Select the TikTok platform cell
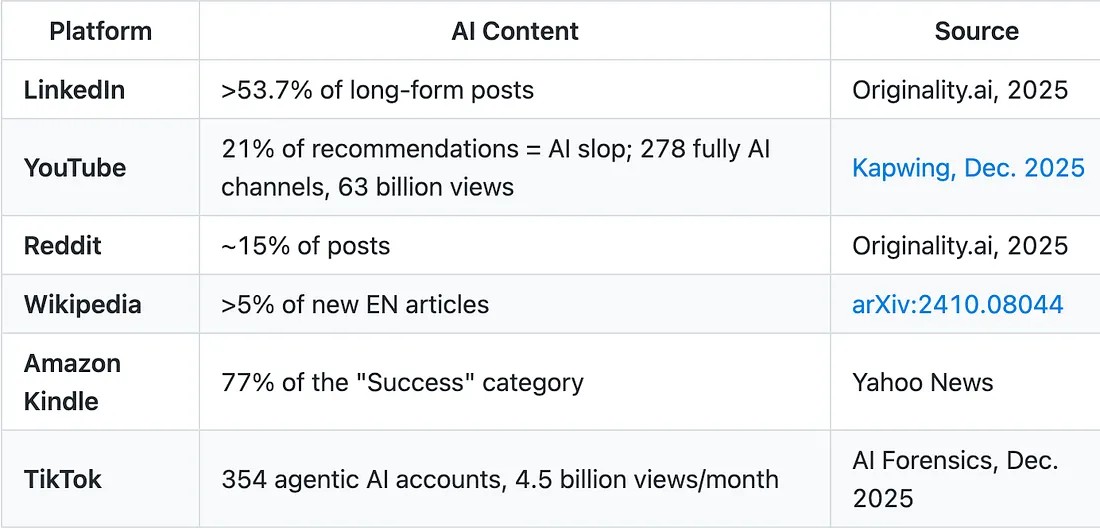The image size is (1100, 528). coord(62,479)
